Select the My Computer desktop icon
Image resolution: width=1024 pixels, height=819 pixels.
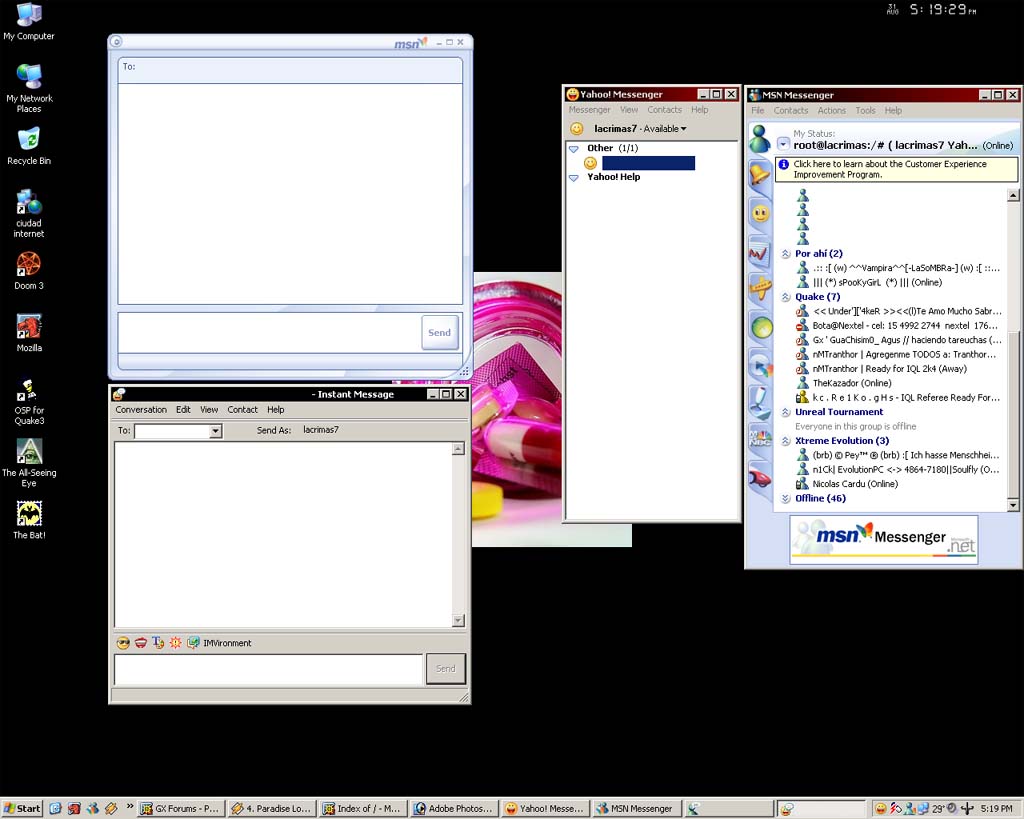point(29,22)
